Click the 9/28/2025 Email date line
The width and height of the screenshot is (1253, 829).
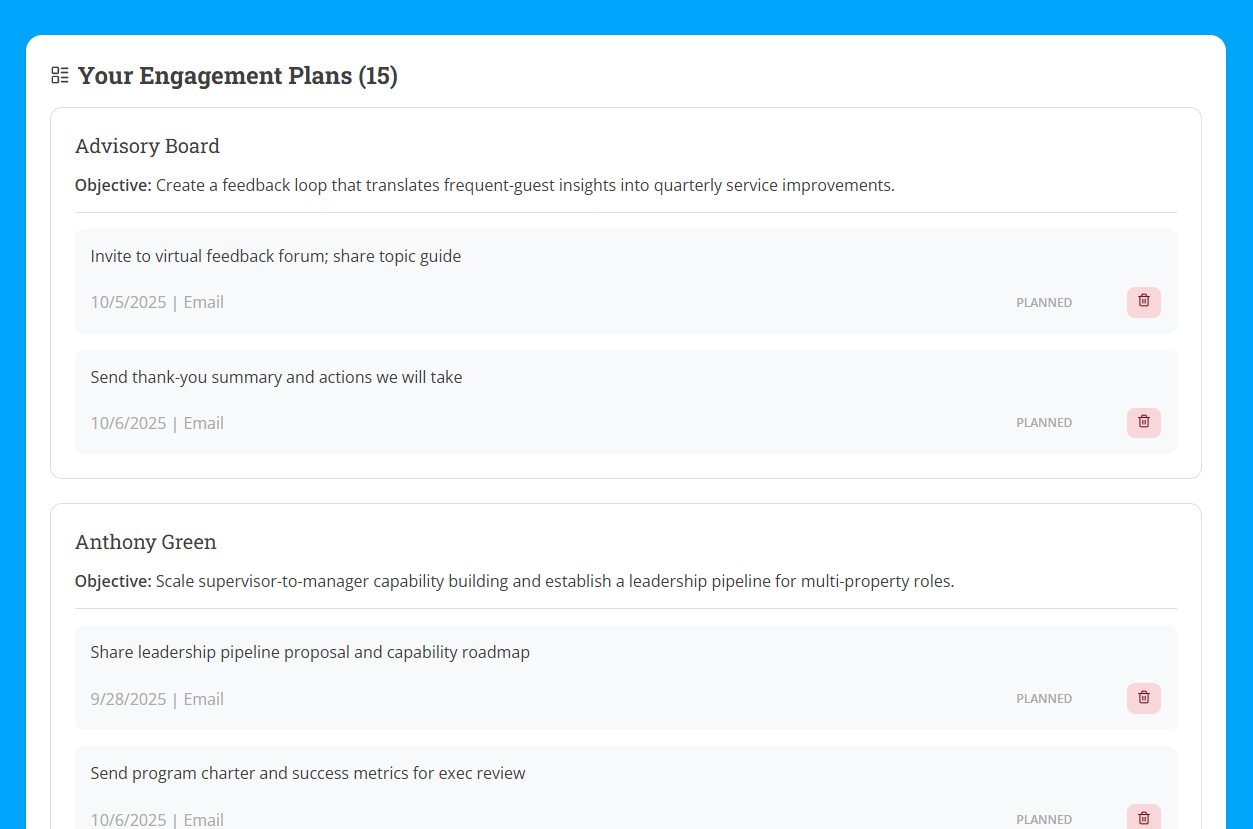157,699
